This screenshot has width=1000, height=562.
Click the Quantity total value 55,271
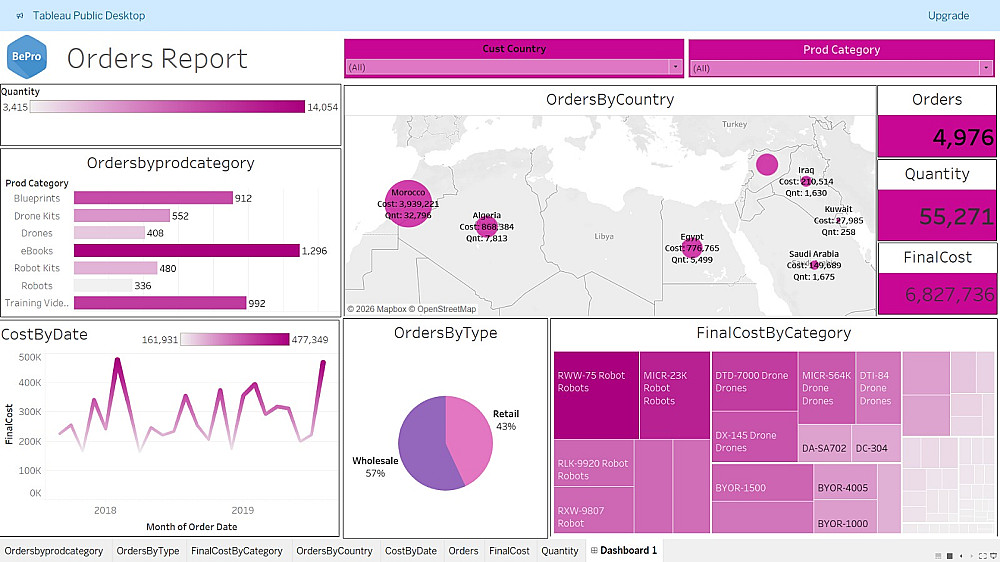click(x=956, y=217)
